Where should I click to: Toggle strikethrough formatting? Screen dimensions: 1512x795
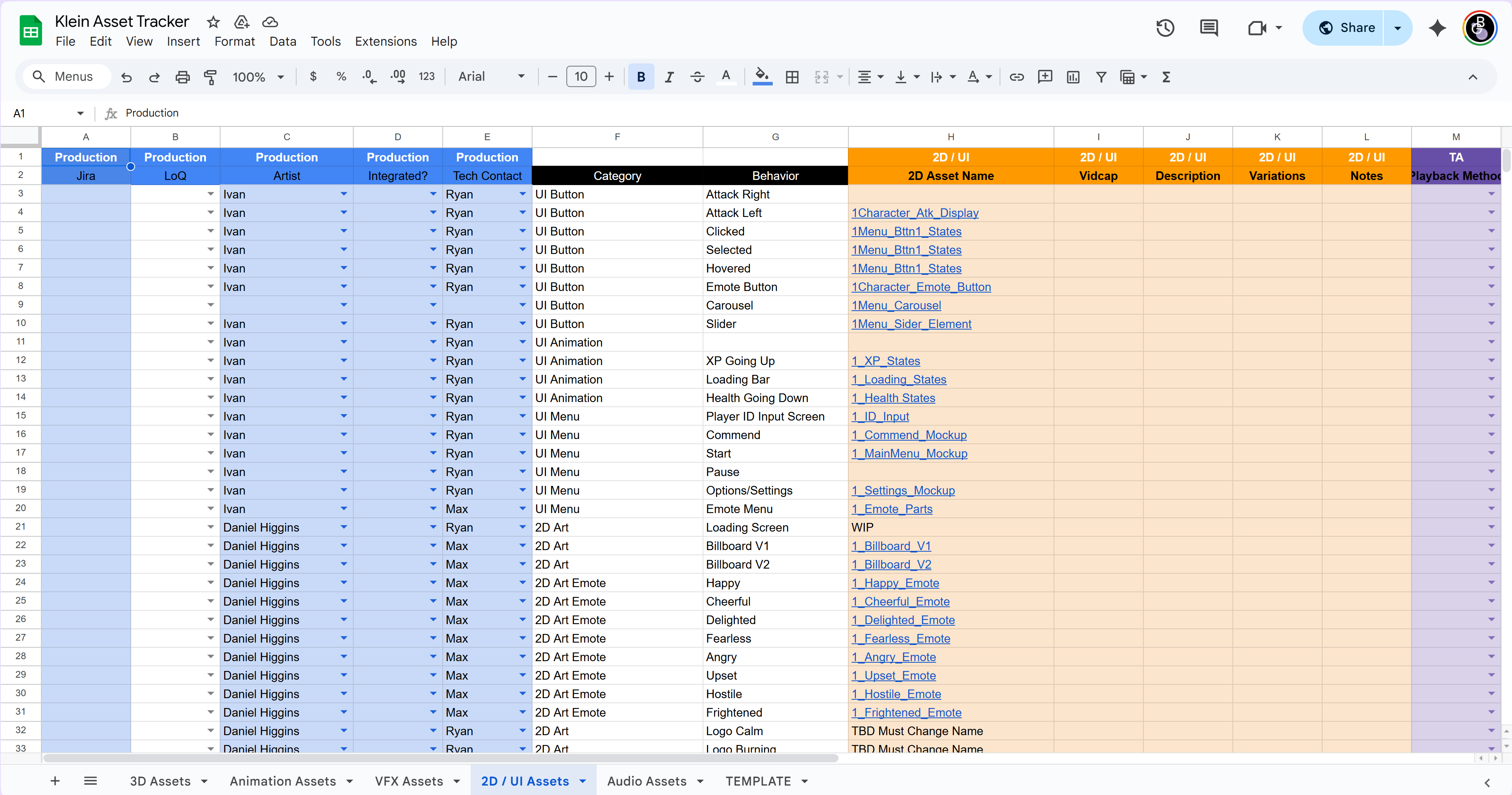(697, 77)
